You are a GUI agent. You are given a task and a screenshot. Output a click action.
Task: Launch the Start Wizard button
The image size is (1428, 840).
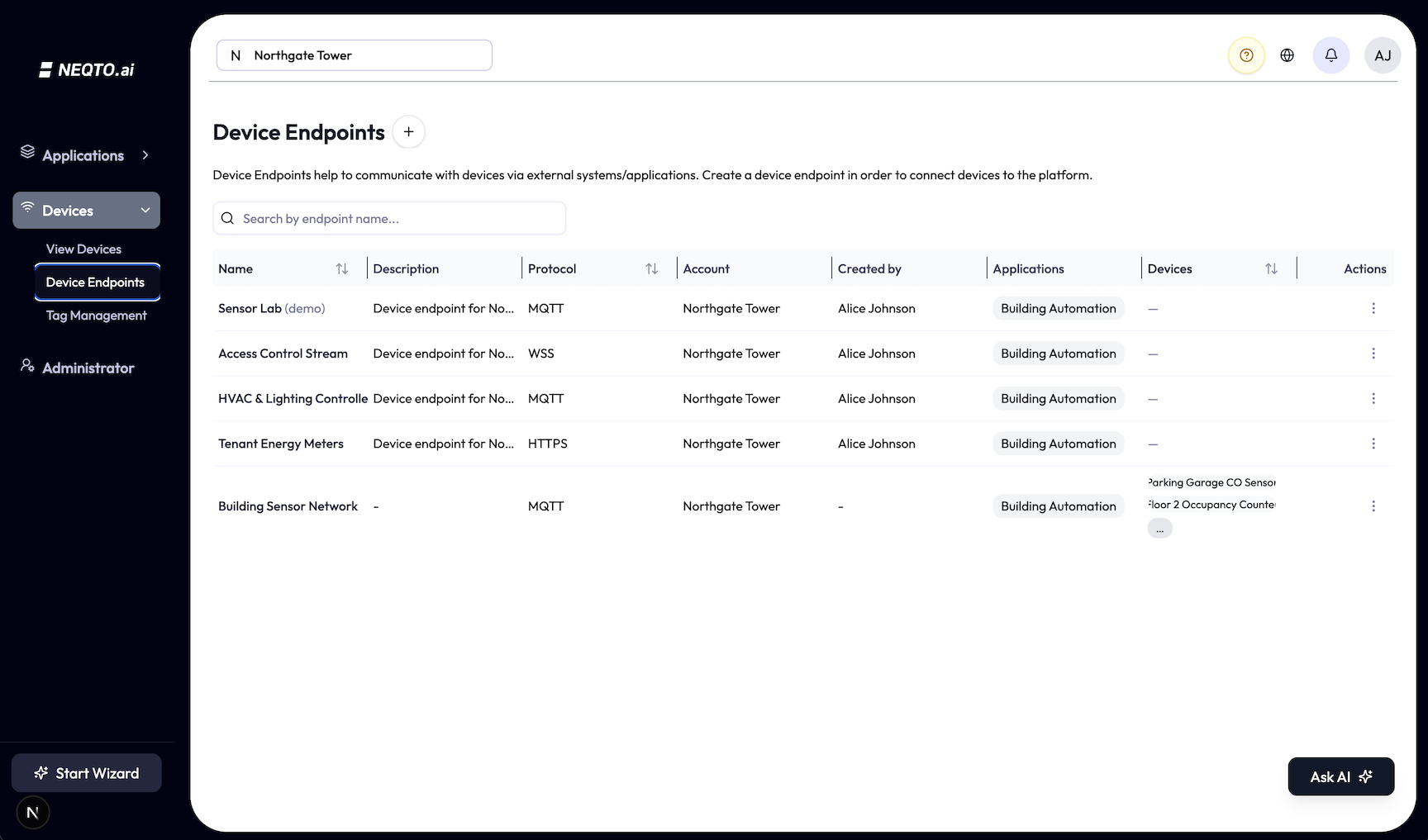pyautogui.click(x=87, y=773)
